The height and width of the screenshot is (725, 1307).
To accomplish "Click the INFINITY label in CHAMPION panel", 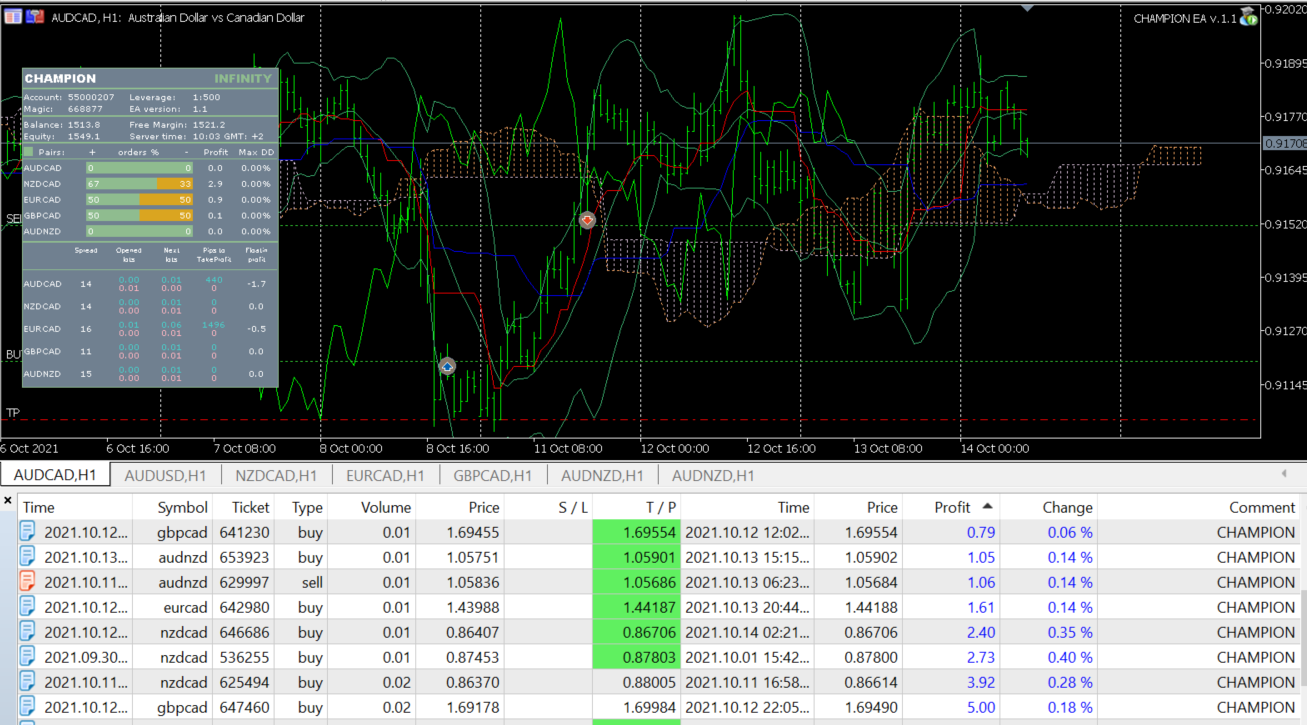I will pos(242,79).
